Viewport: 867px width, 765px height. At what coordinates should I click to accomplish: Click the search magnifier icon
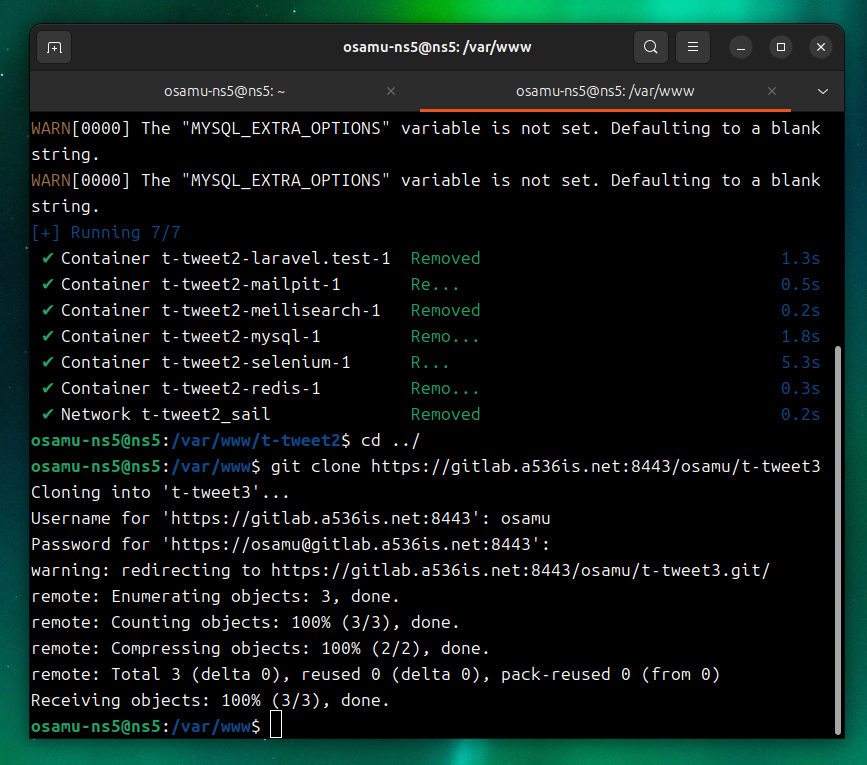tap(650, 47)
